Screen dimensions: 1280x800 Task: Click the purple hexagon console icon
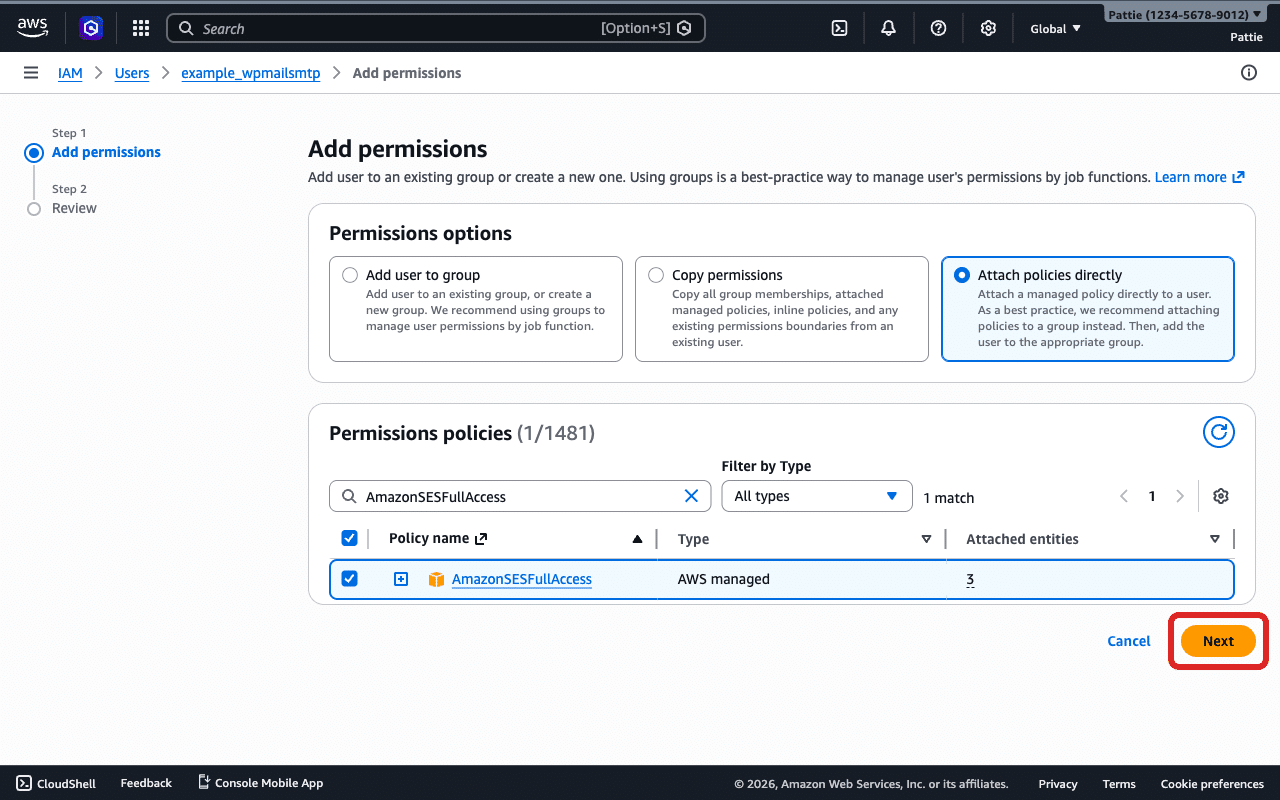click(x=91, y=28)
